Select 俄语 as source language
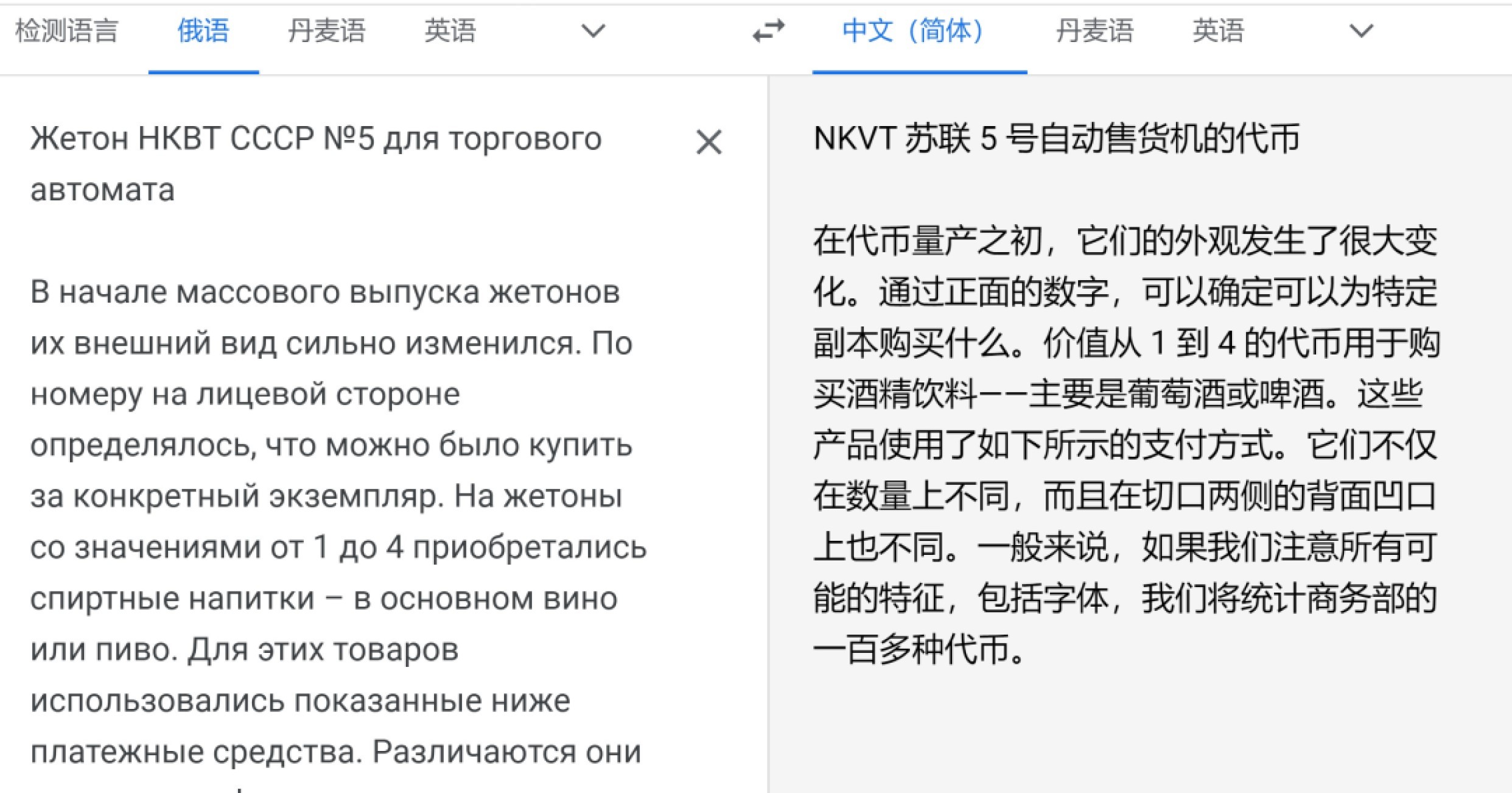 point(203,30)
